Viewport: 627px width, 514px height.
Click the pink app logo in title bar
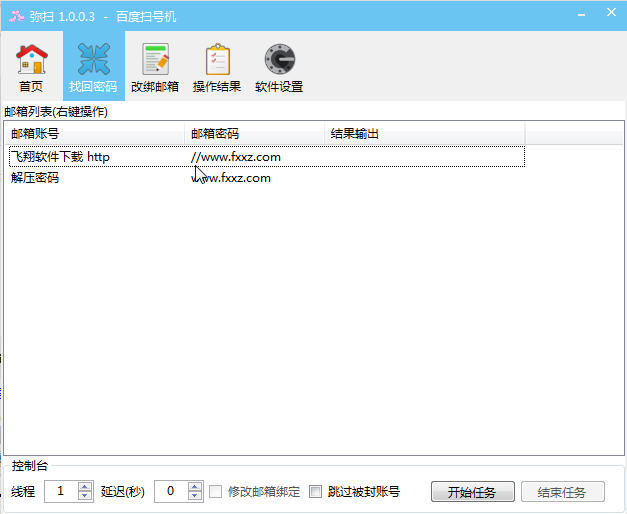[16, 16]
